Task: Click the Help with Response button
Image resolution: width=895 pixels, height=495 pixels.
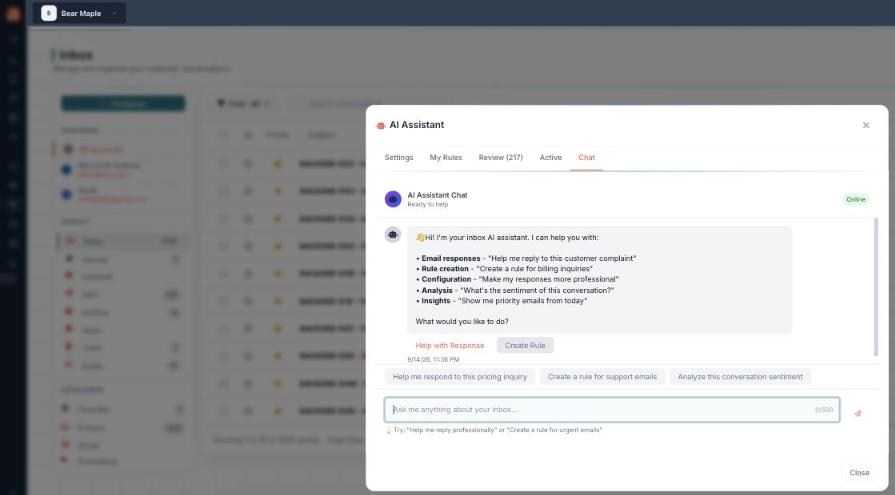Action: point(450,345)
